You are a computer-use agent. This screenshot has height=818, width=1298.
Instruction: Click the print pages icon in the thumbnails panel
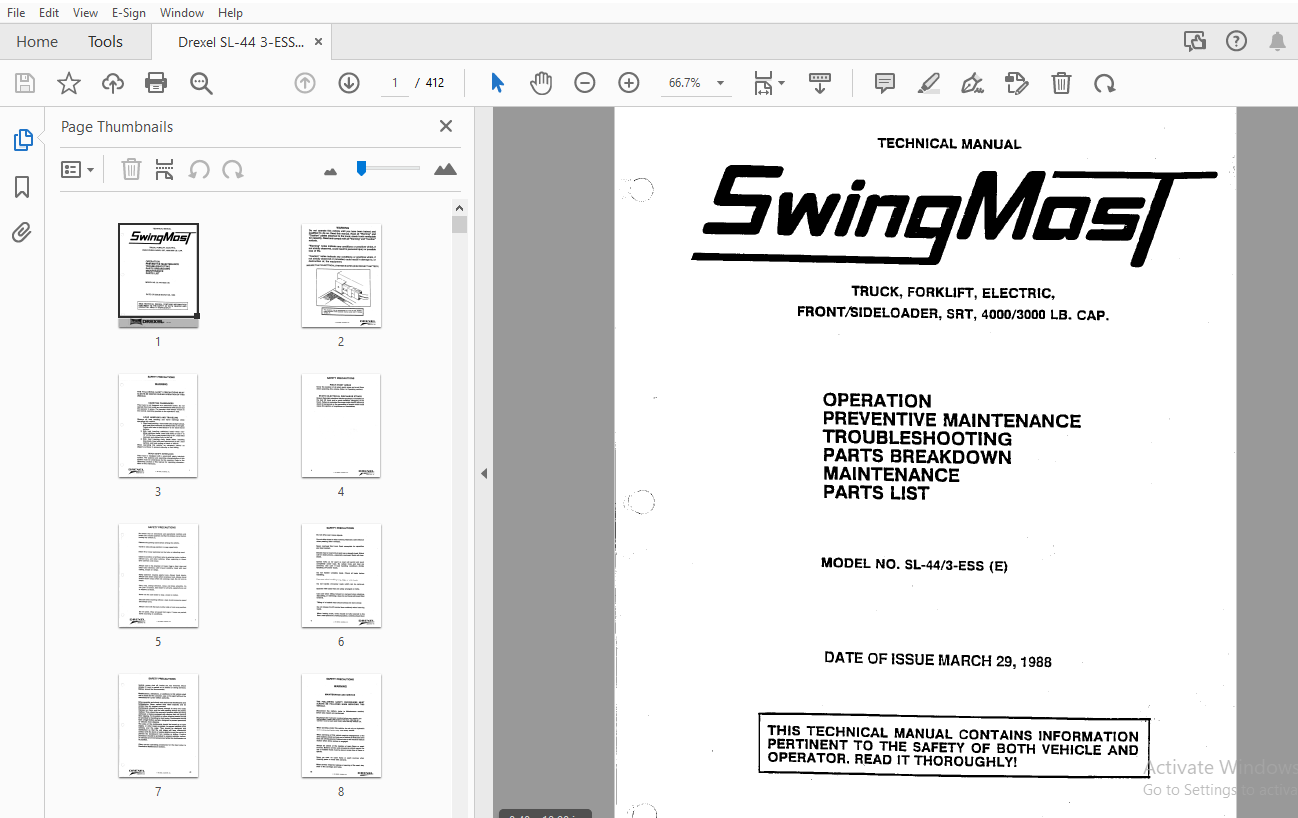(x=164, y=170)
